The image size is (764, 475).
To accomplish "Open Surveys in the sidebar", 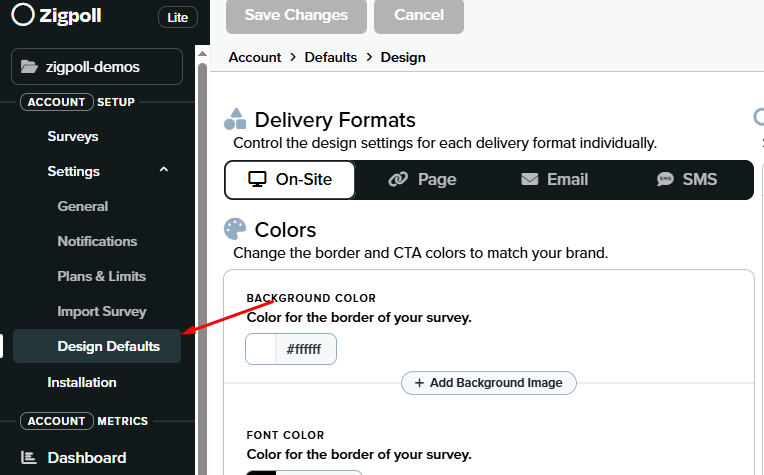I will pyautogui.click(x=73, y=136).
